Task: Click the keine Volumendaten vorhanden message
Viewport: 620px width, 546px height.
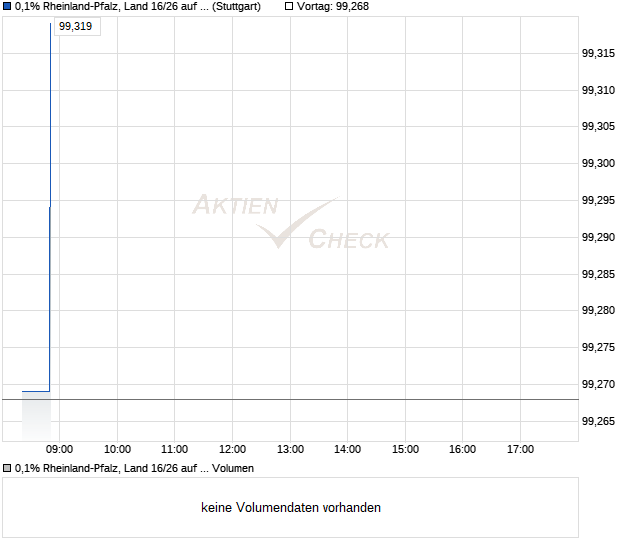Action: click(291, 508)
